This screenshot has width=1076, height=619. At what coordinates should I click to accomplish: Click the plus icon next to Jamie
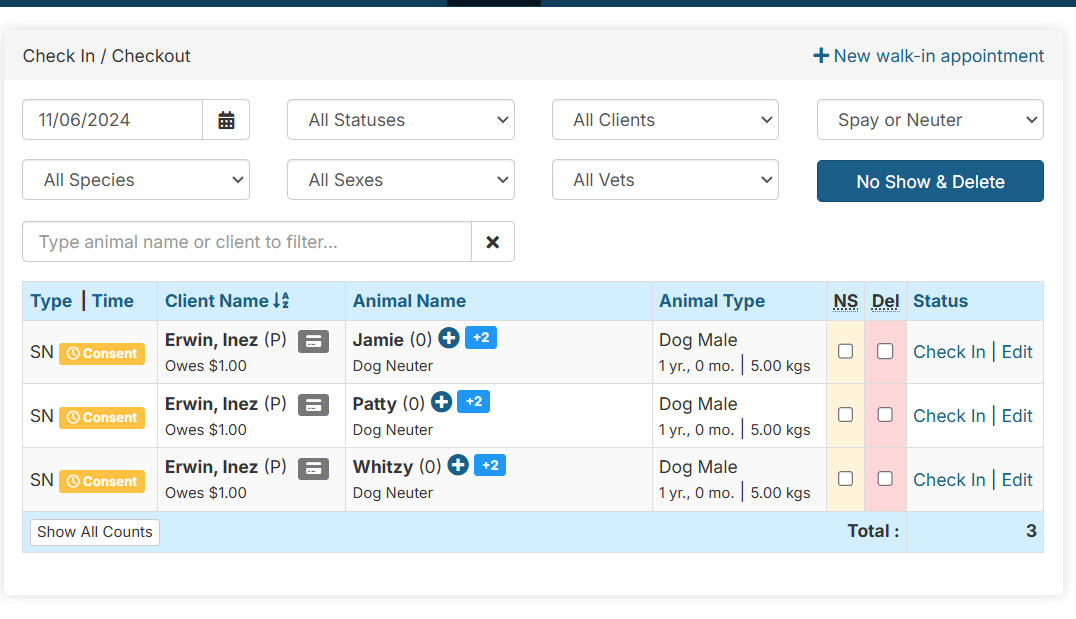point(449,339)
